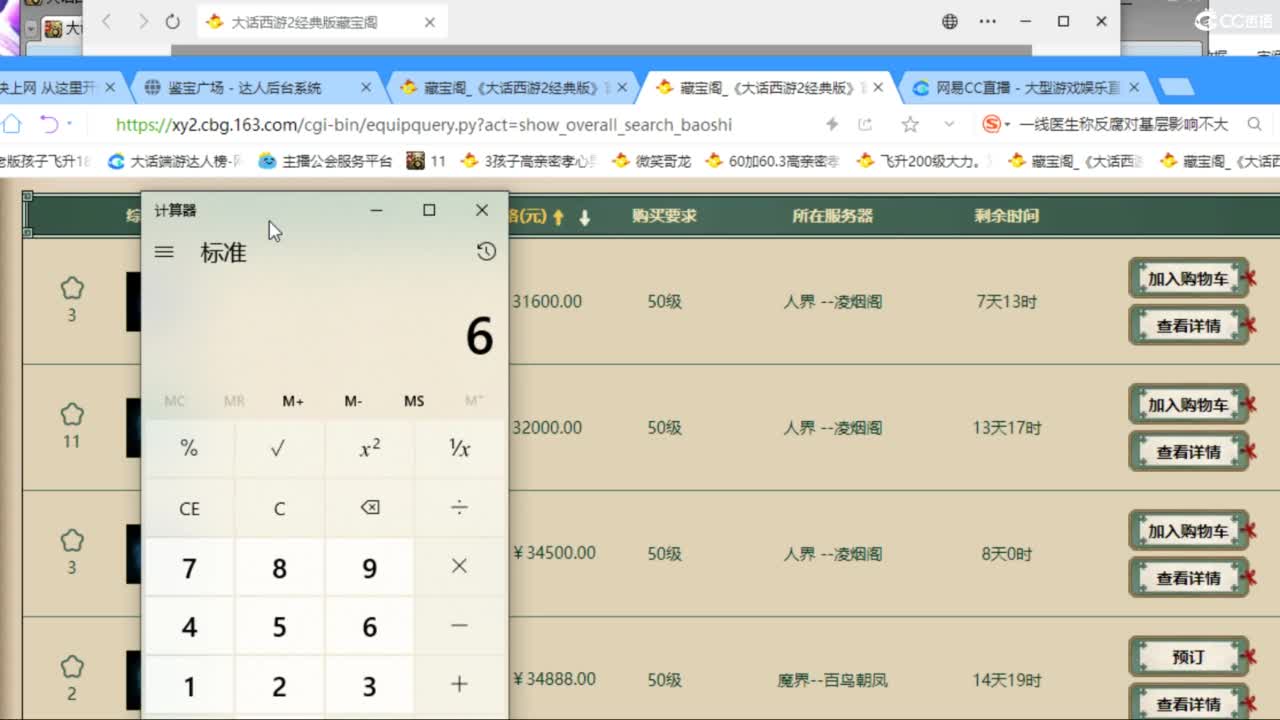Screen dimensions: 1280x720
Task: Open calculator history clock icon
Action: click(x=486, y=252)
